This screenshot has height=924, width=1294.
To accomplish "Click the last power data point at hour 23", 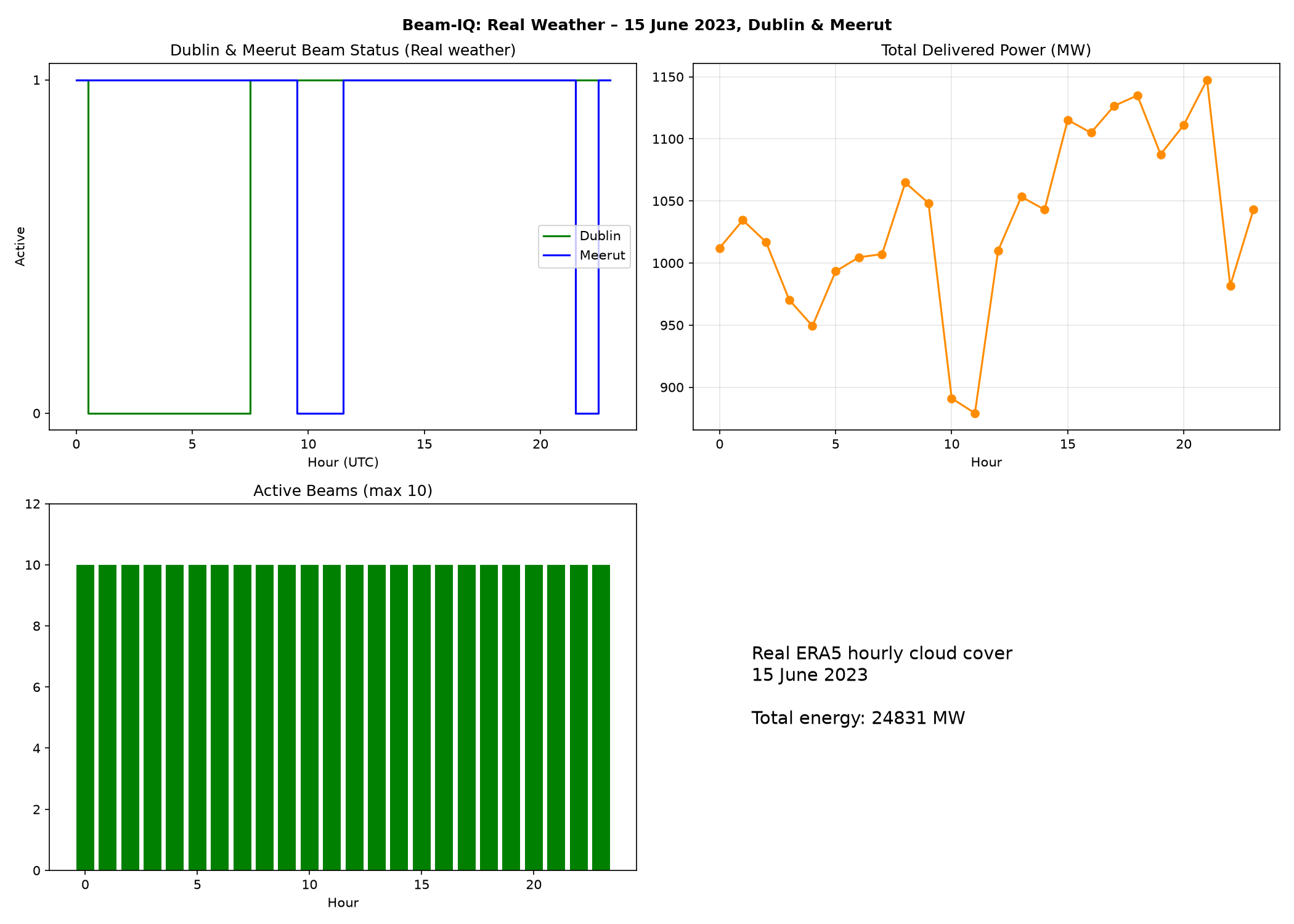I will tap(1253, 210).
